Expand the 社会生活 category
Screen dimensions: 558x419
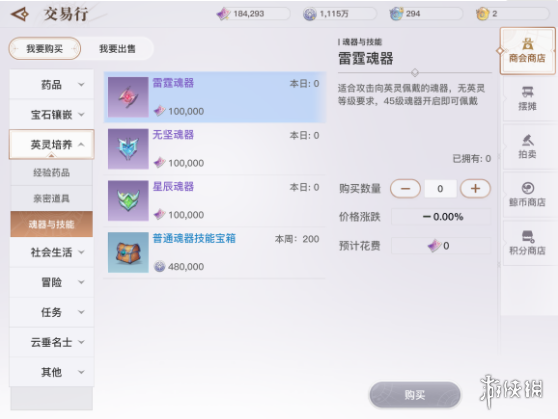52,252
